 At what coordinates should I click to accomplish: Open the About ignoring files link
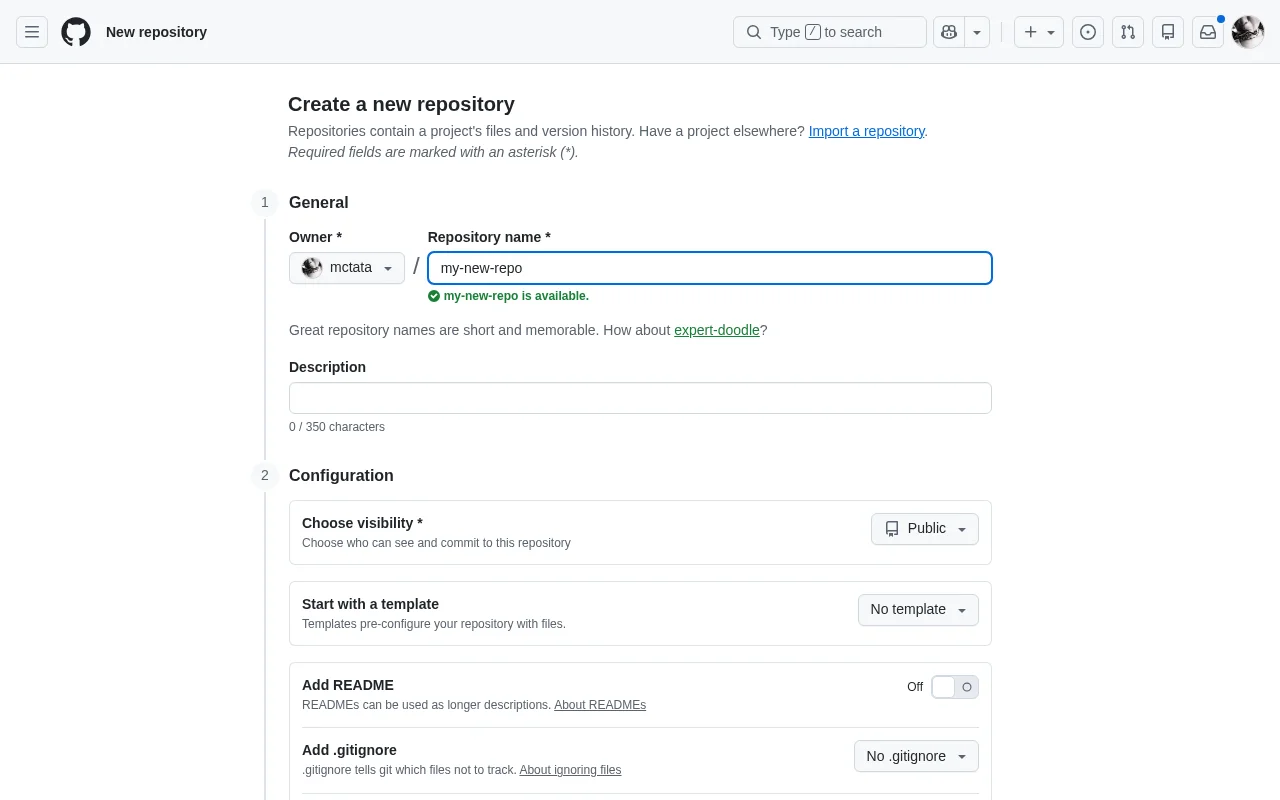[570, 770]
